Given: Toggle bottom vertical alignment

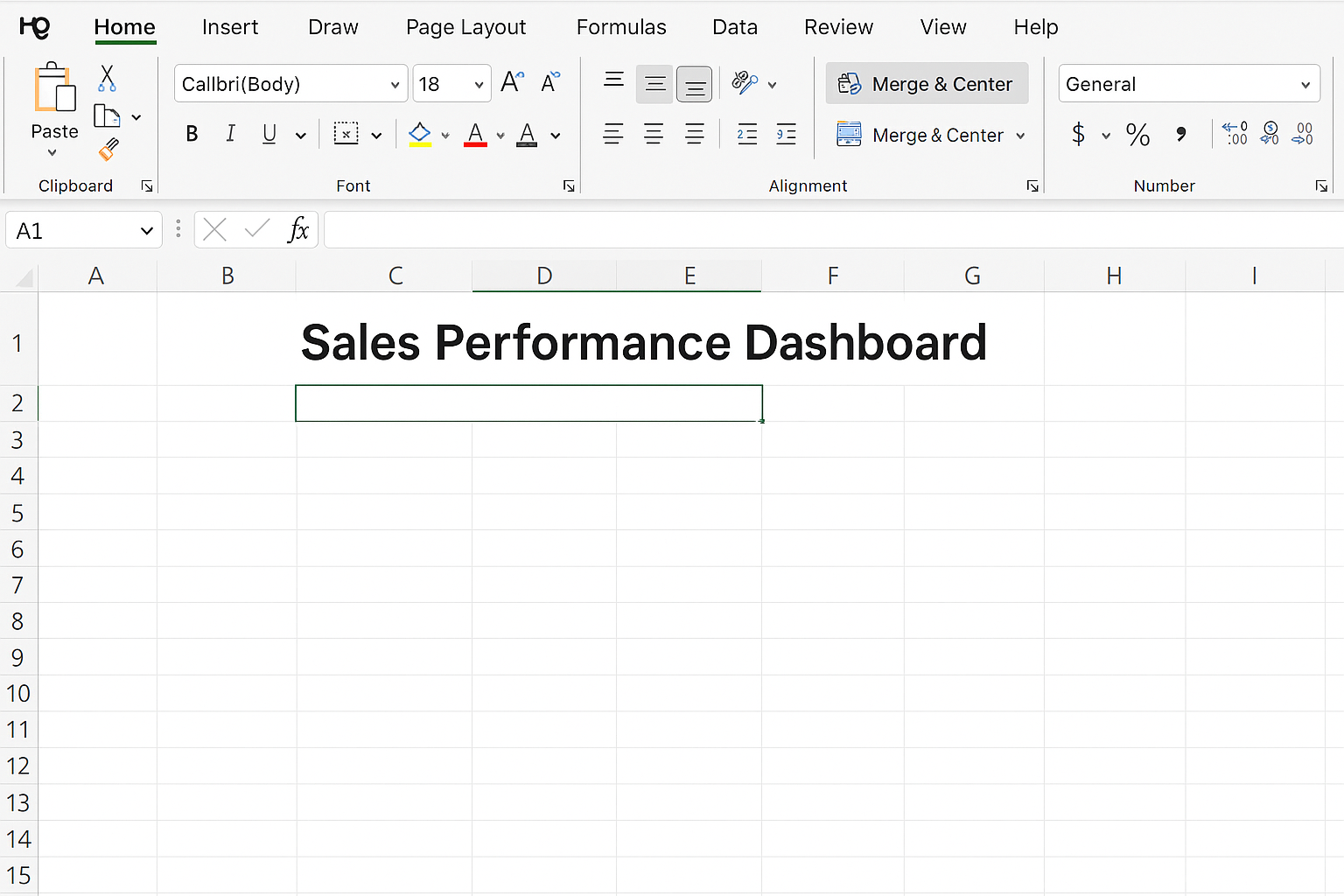Looking at the screenshot, I should tap(695, 84).
